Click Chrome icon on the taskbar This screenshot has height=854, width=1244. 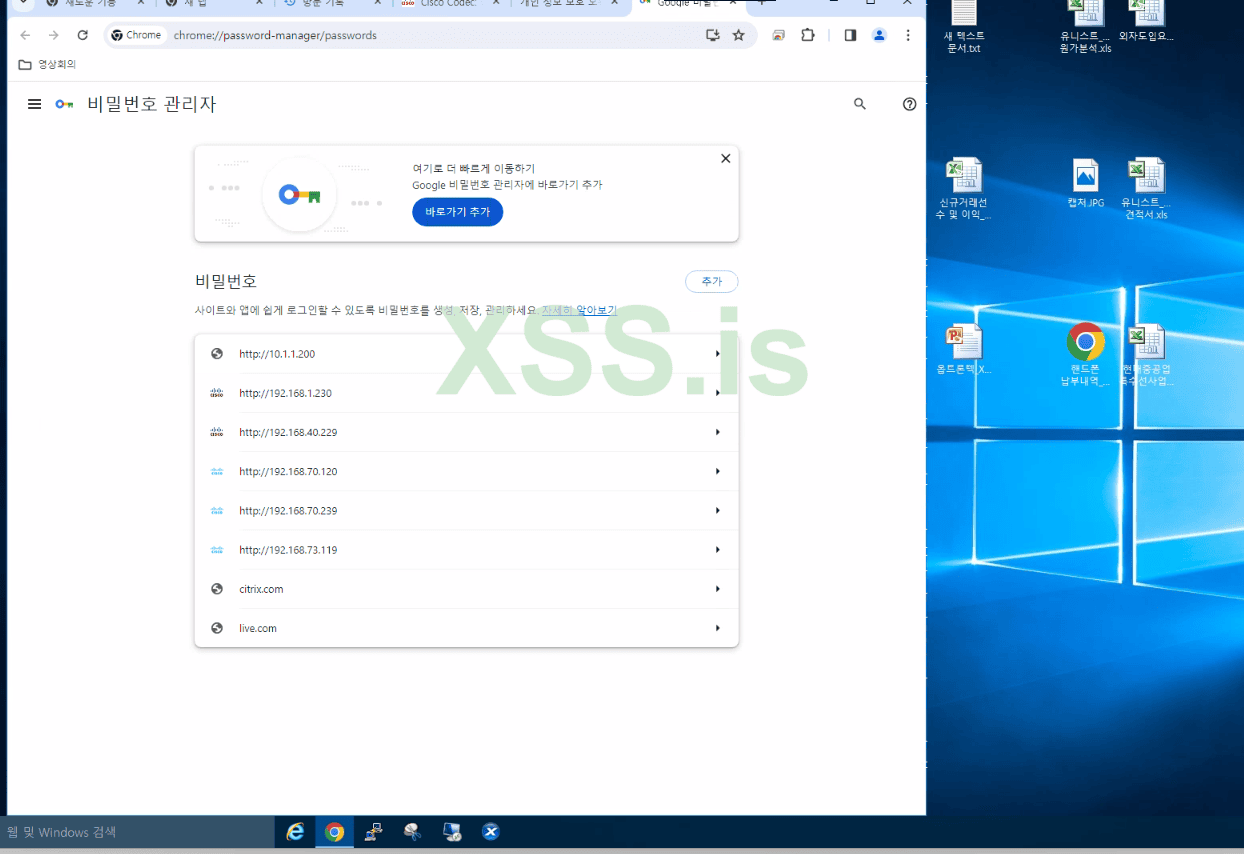click(335, 832)
